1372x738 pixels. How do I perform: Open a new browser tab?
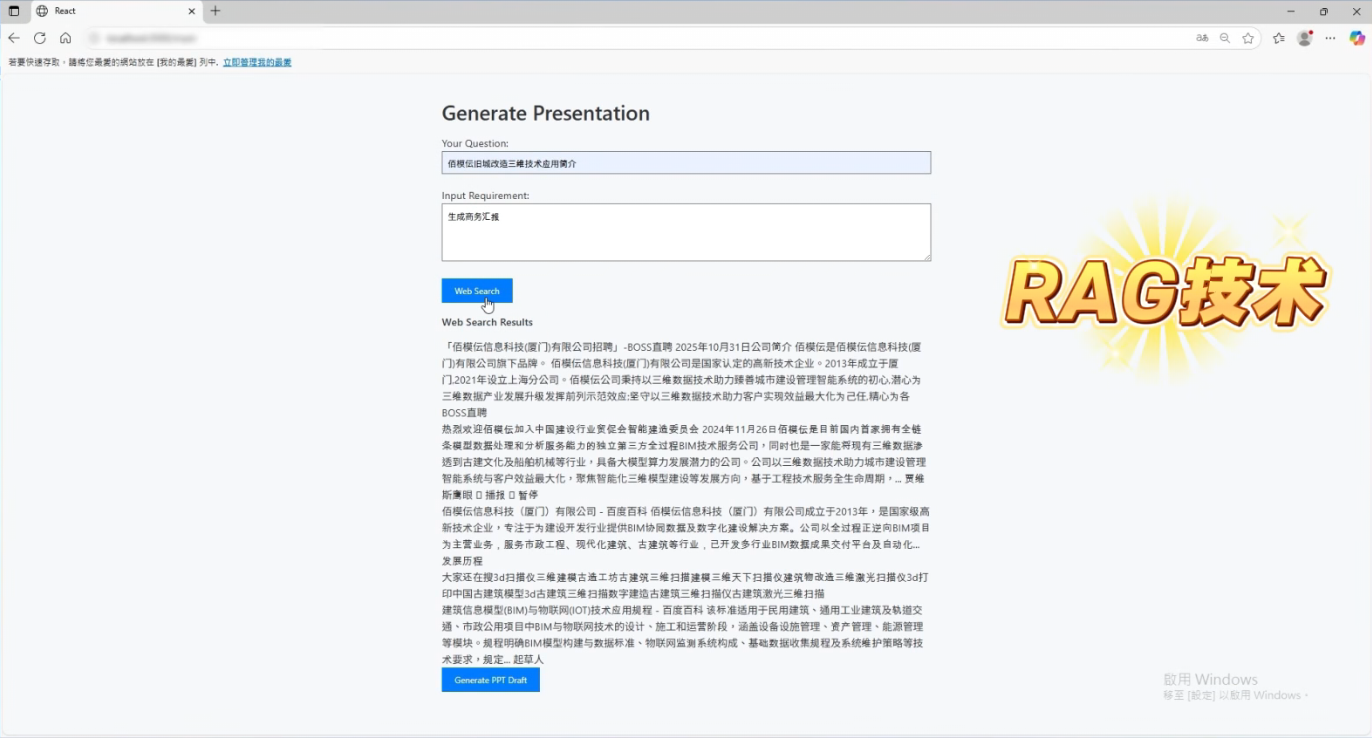pos(215,11)
